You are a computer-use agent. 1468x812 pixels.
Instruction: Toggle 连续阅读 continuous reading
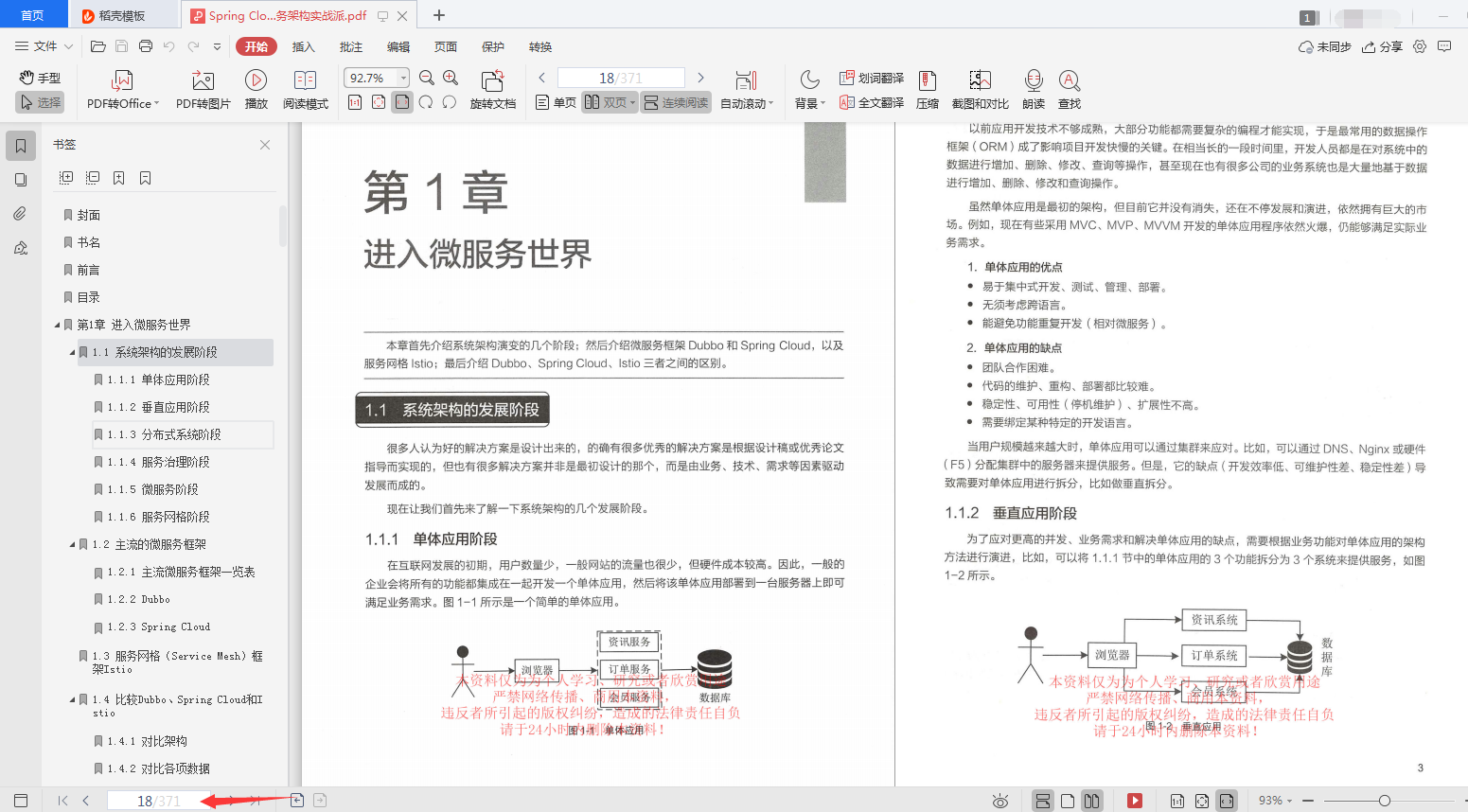click(x=676, y=102)
